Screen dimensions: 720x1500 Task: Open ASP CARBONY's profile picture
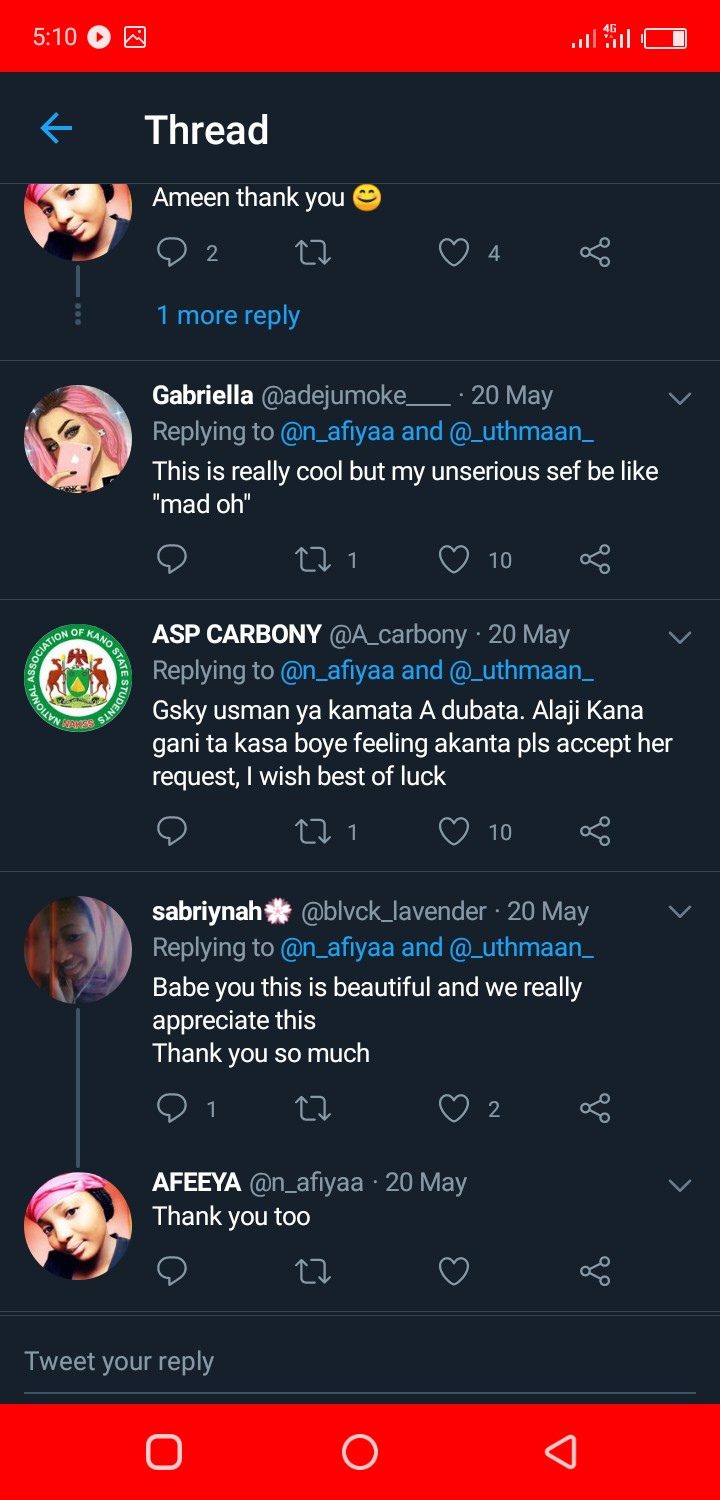point(77,678)
